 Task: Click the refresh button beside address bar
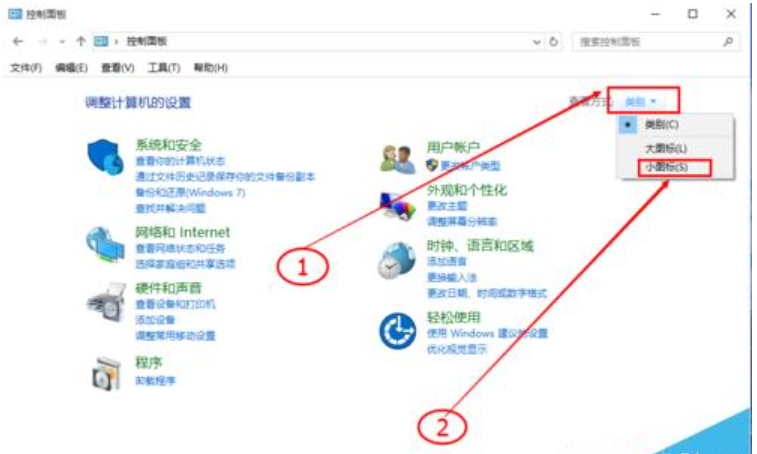coord(553,42)
